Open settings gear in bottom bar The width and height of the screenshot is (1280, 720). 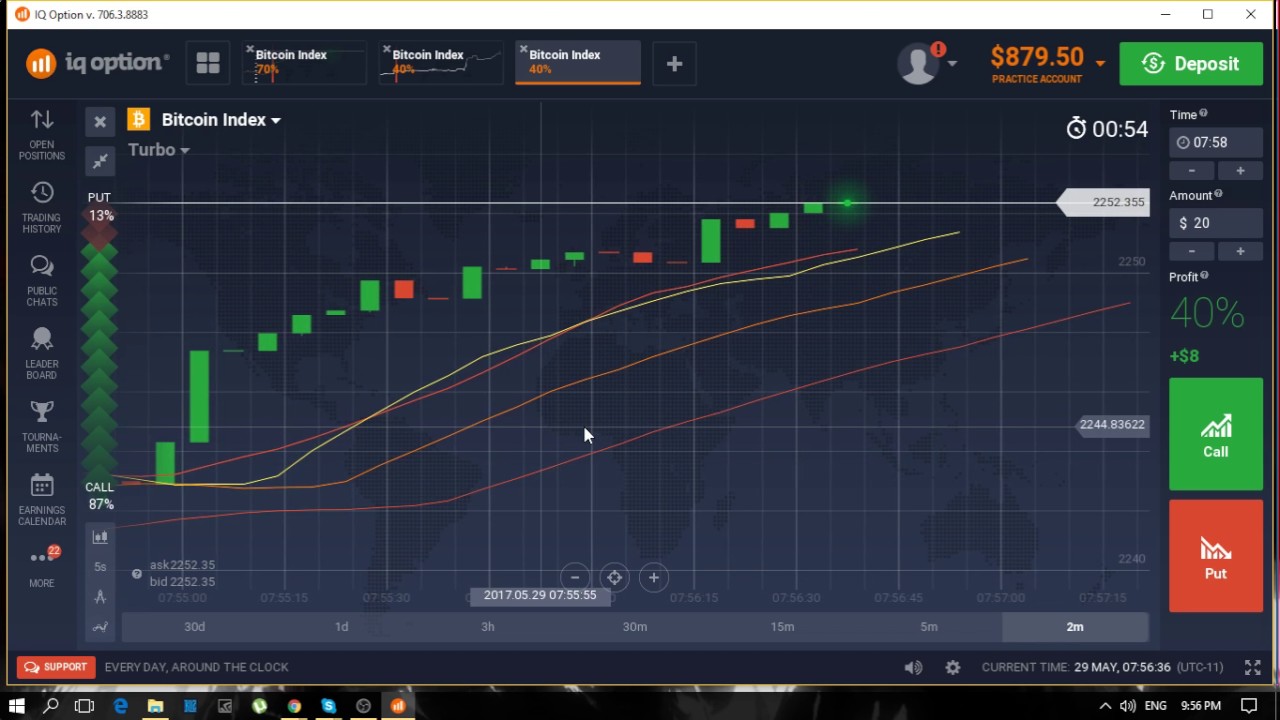pyautogui.click(x=953, y=667)
